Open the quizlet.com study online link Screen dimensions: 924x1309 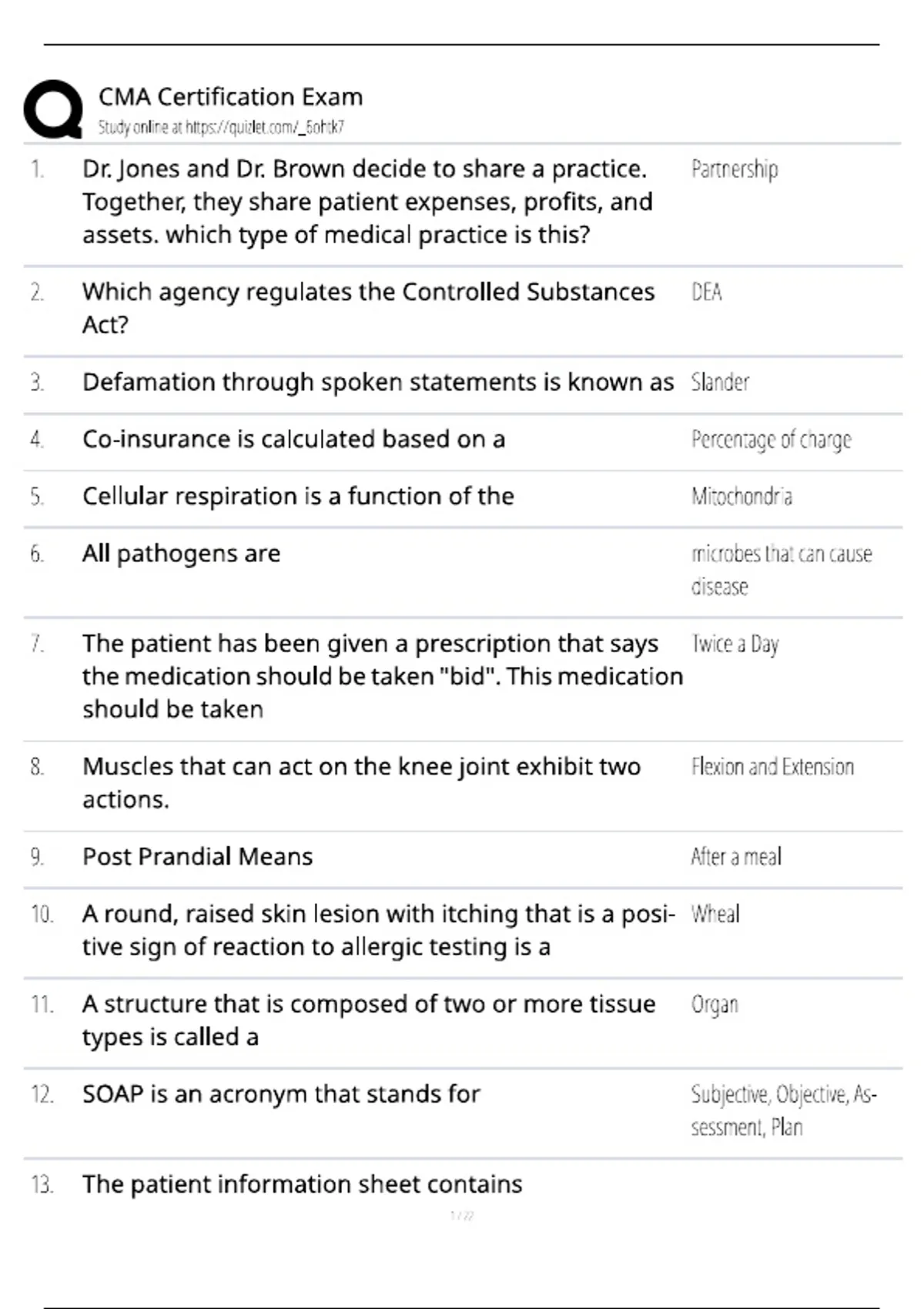pos(221,127)
